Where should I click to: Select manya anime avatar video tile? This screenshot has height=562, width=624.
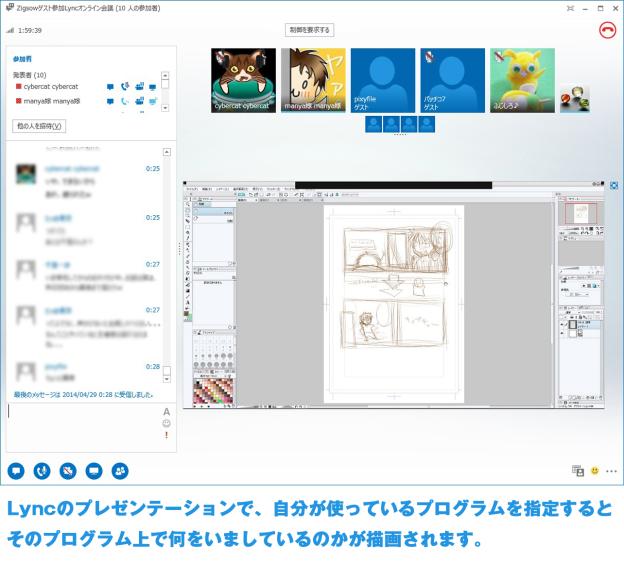(x=313, y=80)
